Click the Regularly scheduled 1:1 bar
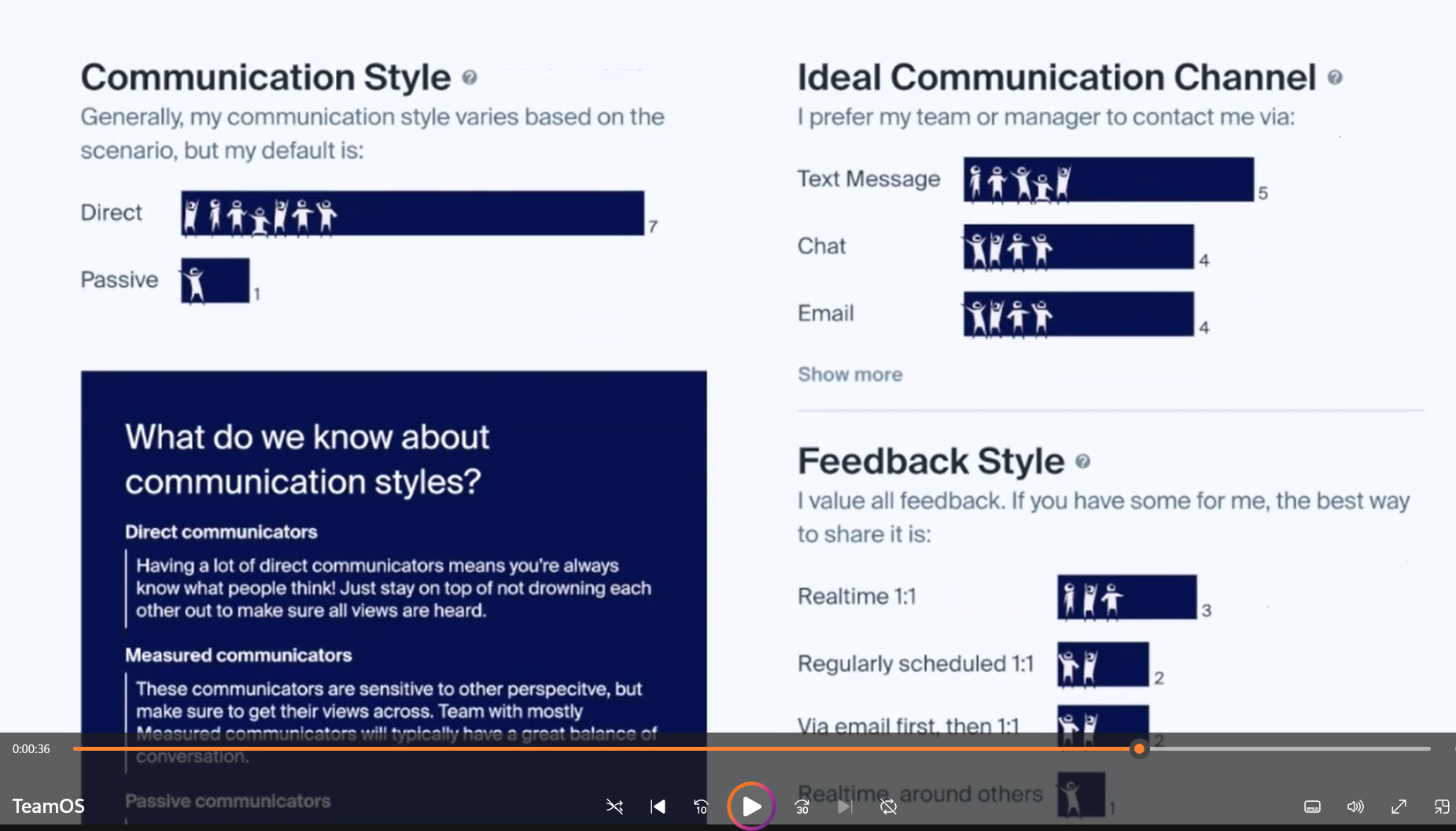Viewport: 1456px width, 831px height. 1103,664
